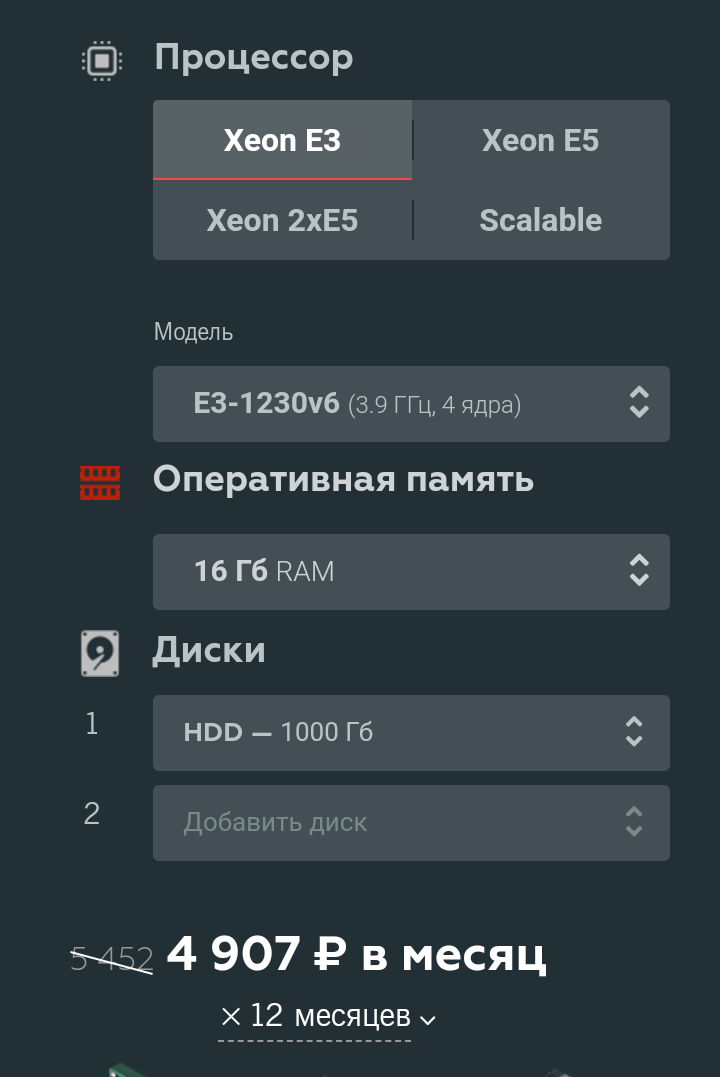Open the Добавить диск dropdown
Image resolution: width=720 pixels, height=1077 pixels.
[412, 823]
